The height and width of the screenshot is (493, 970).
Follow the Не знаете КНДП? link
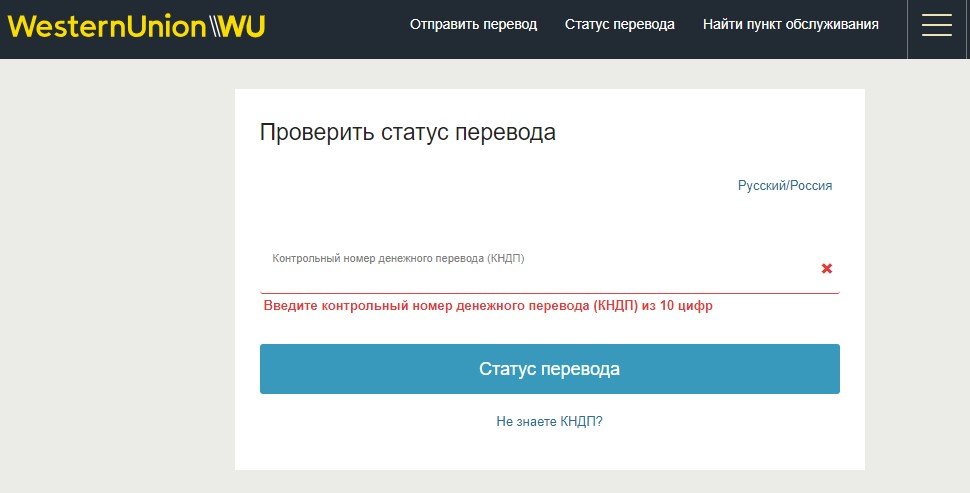pos(549,421)
